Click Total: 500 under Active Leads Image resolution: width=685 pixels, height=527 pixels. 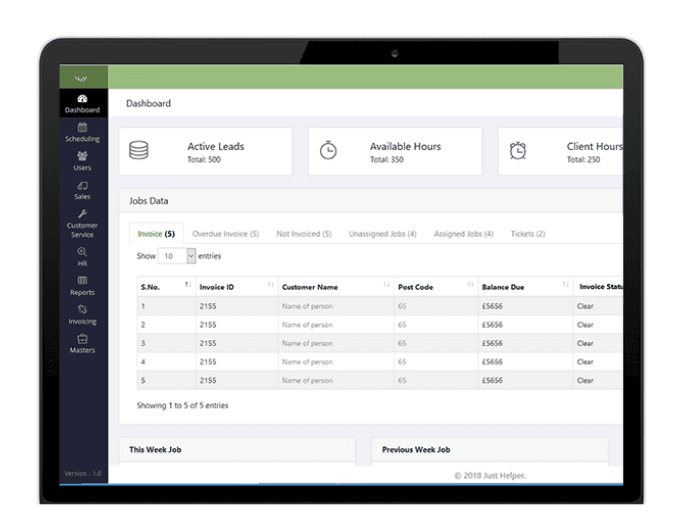coord(204,159)
